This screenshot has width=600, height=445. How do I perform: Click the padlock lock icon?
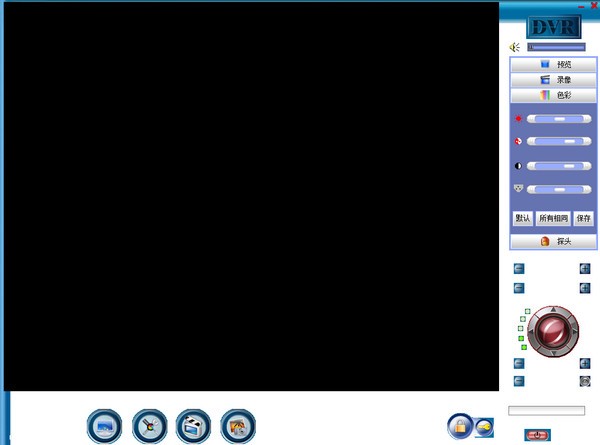pos(461,426)
